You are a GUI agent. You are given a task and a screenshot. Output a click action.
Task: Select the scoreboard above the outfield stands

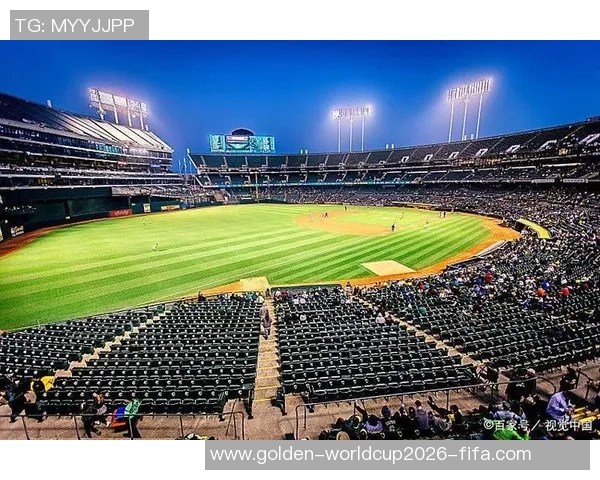(x=242, y=142)
